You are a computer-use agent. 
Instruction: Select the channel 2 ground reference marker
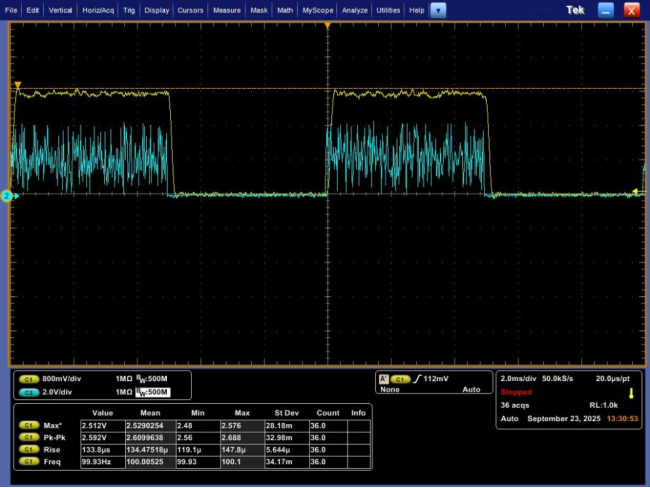(x=7, y=196)
